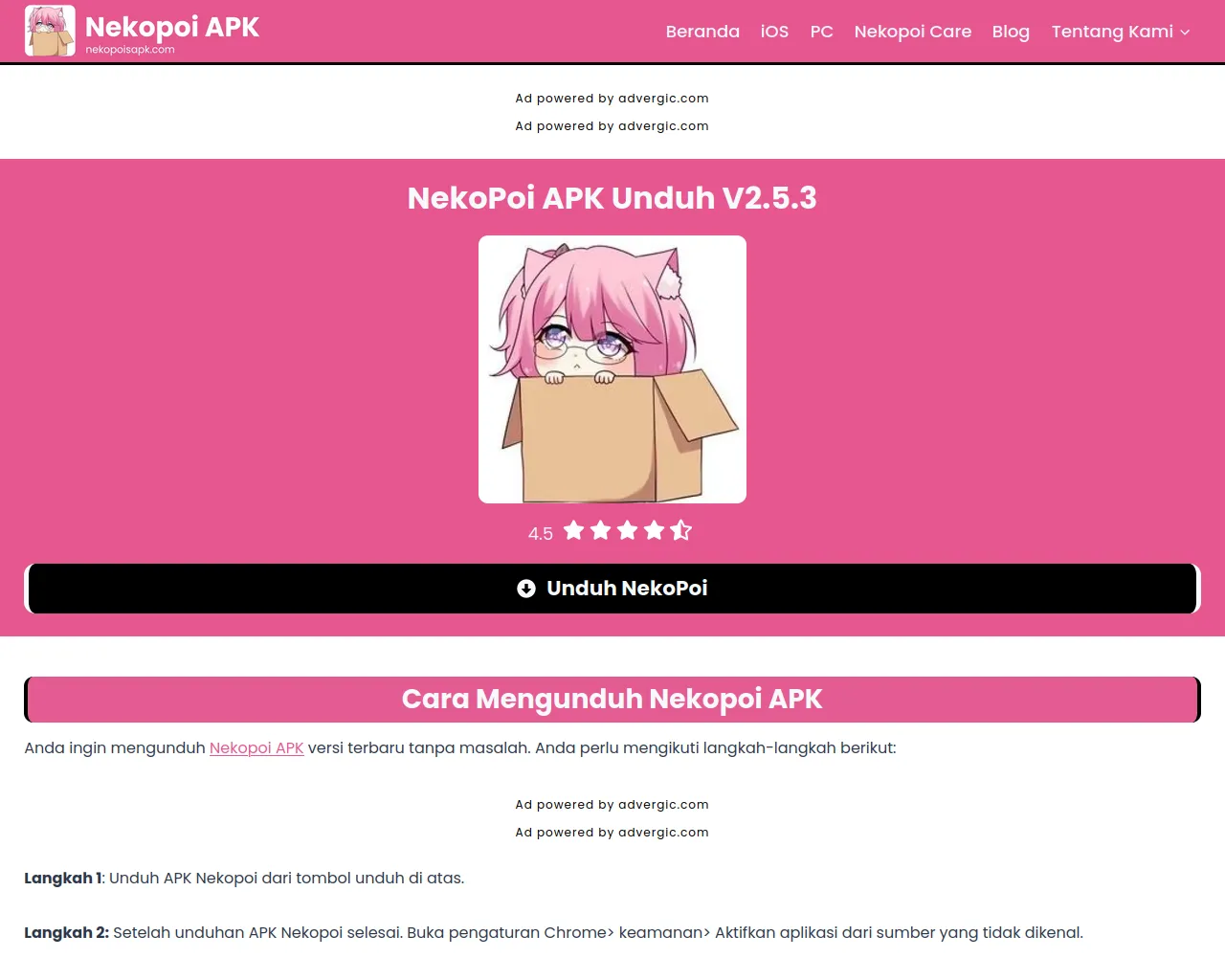Go to the PC page
Screen dimensions: 1225x980
[822, 32]
